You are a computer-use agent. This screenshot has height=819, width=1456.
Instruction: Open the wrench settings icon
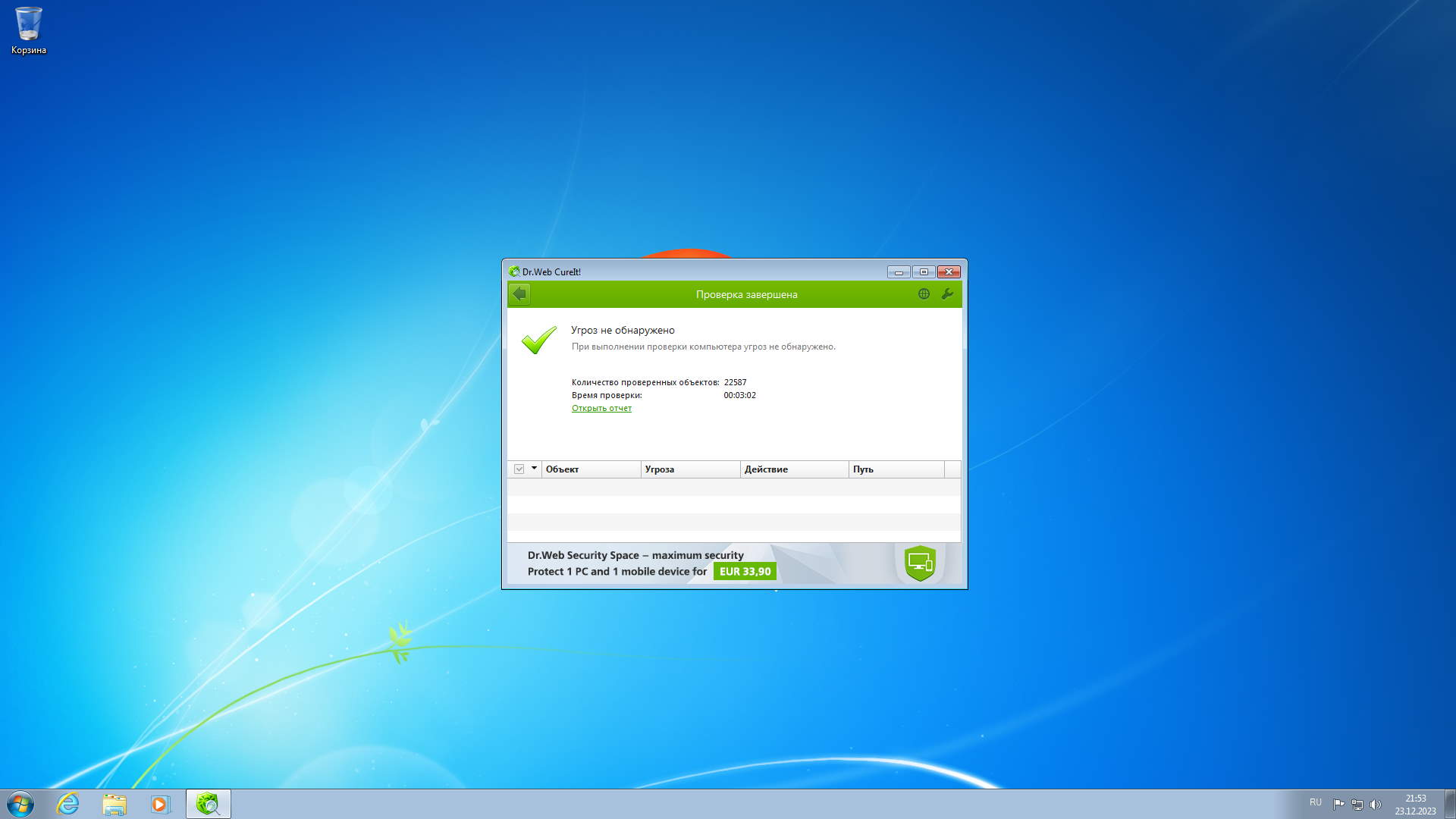pos(947,294)
